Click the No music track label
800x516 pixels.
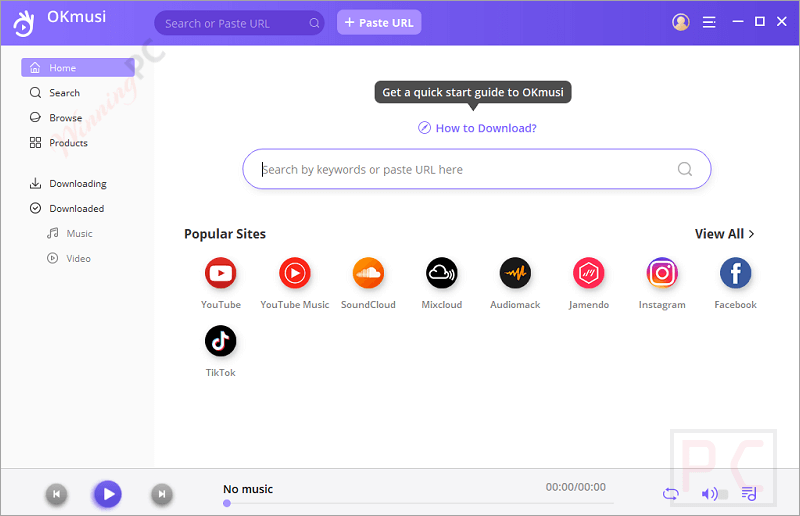[x=248, y=489]
